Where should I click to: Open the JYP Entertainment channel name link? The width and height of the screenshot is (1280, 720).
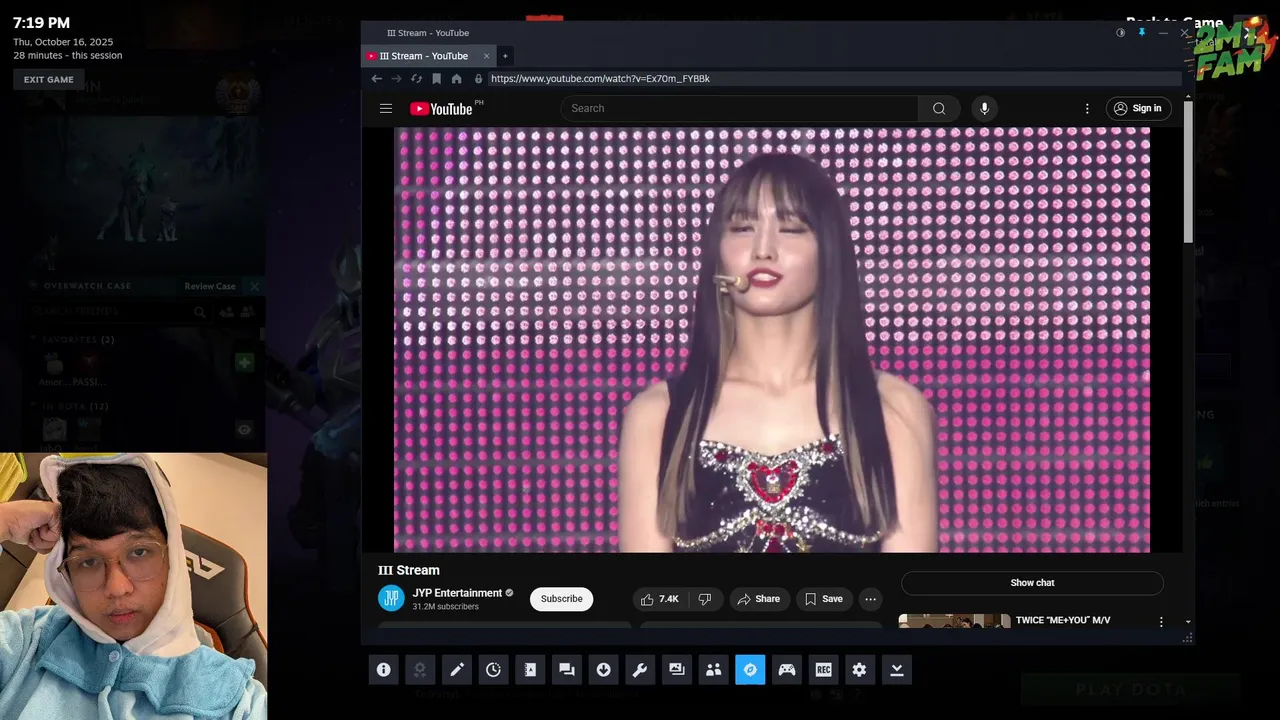point(457,593)
